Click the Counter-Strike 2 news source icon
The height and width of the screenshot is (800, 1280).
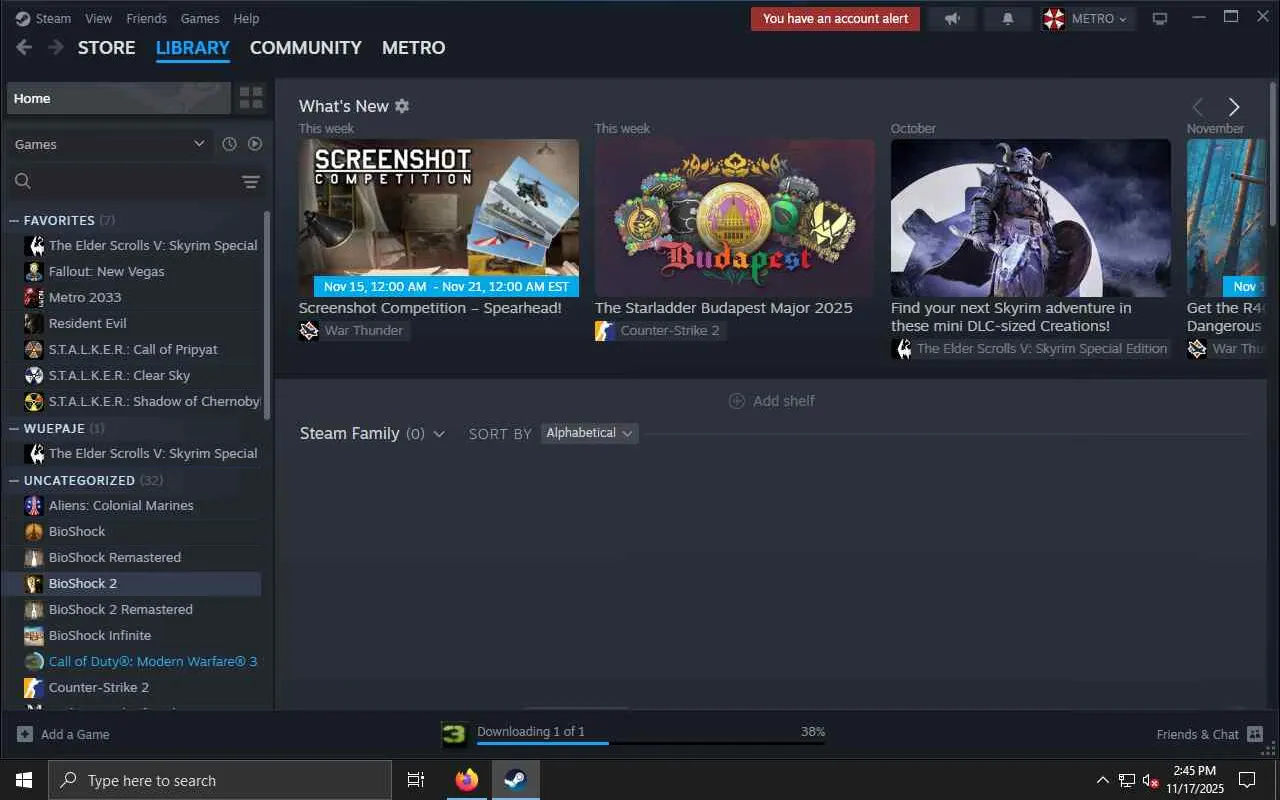coord(605,330)
